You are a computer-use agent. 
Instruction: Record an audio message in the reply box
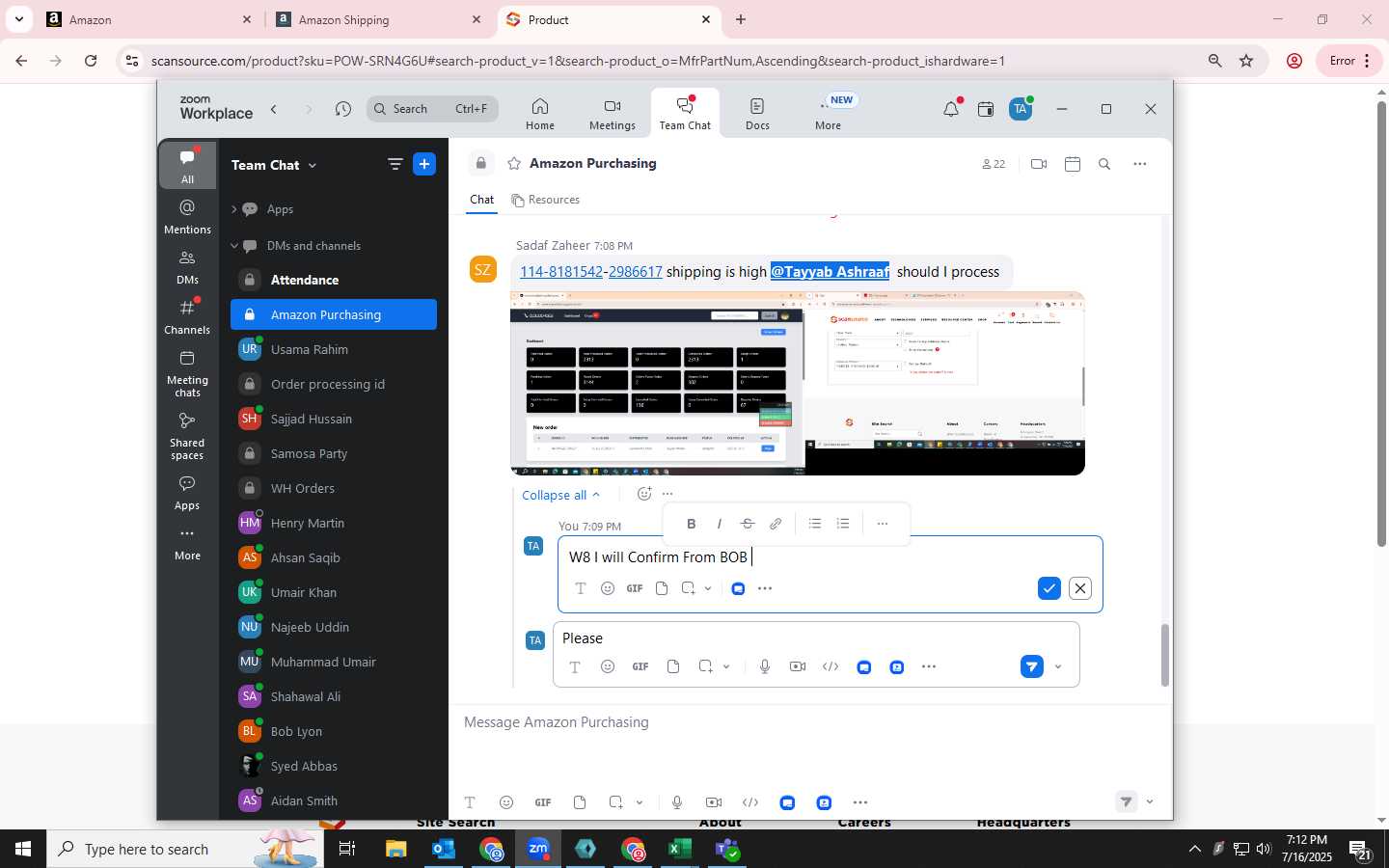pyautogui.click(x=765, y=666)
